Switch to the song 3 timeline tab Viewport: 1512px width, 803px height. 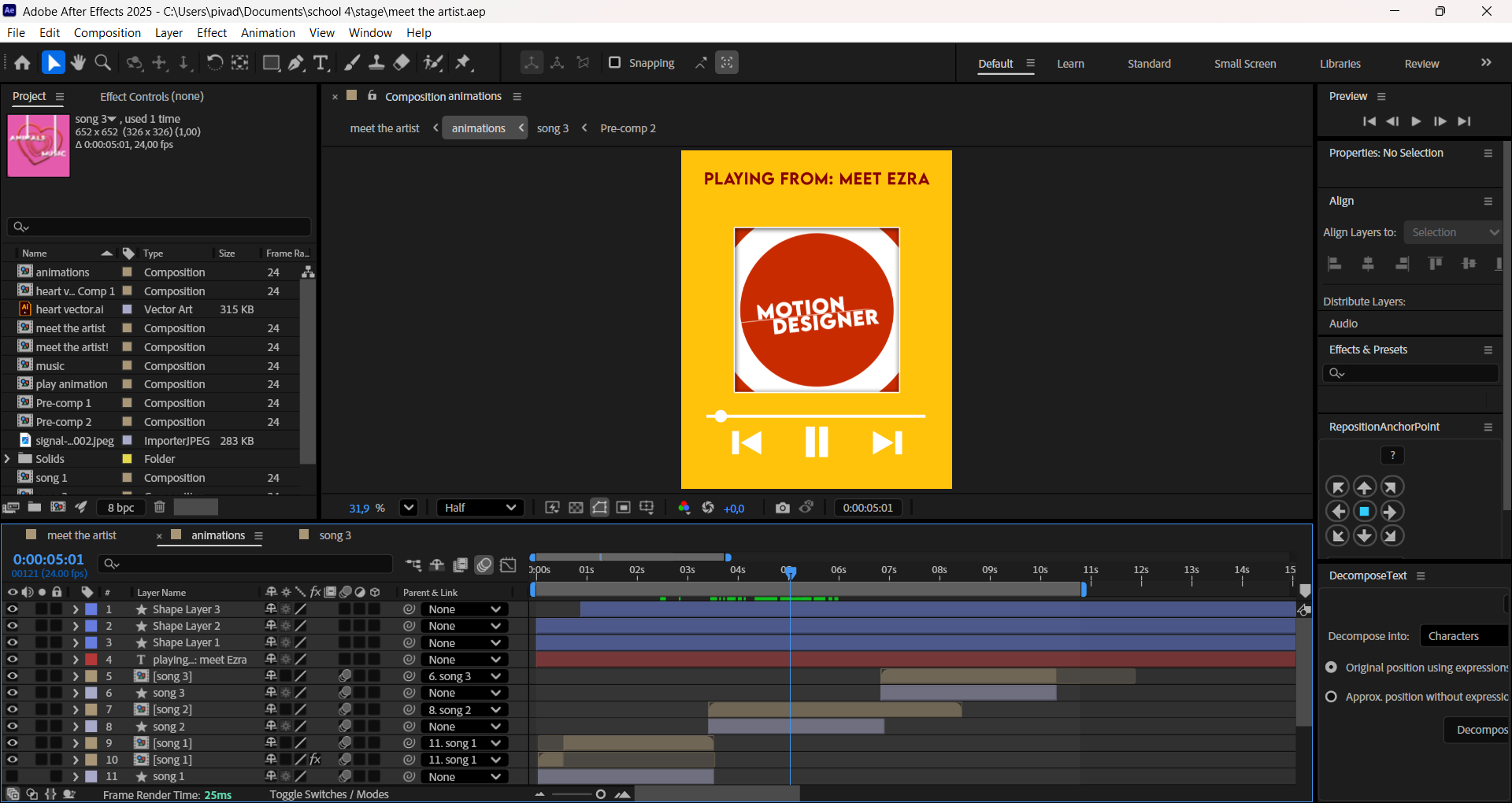click(x=335, y=535)
